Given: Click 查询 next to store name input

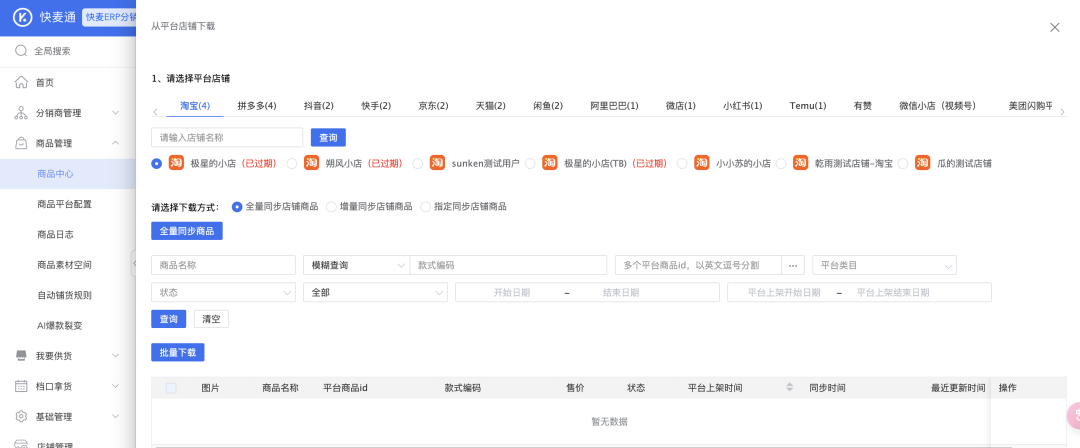Looking at the screenshot, I should (329, 137).
